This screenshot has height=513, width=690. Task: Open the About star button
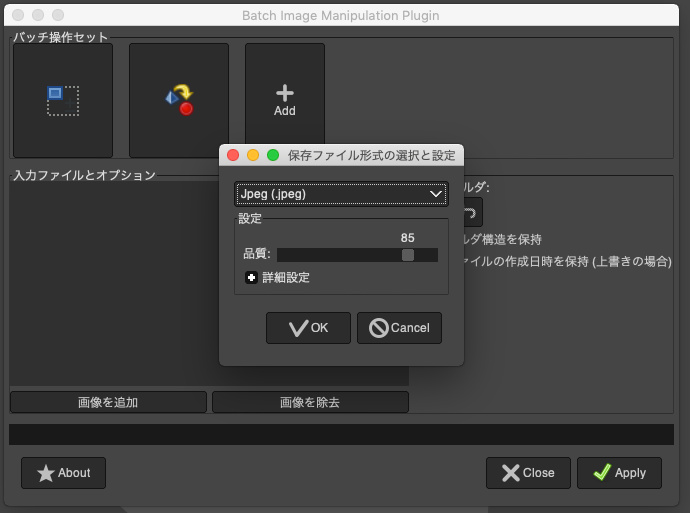63,473
